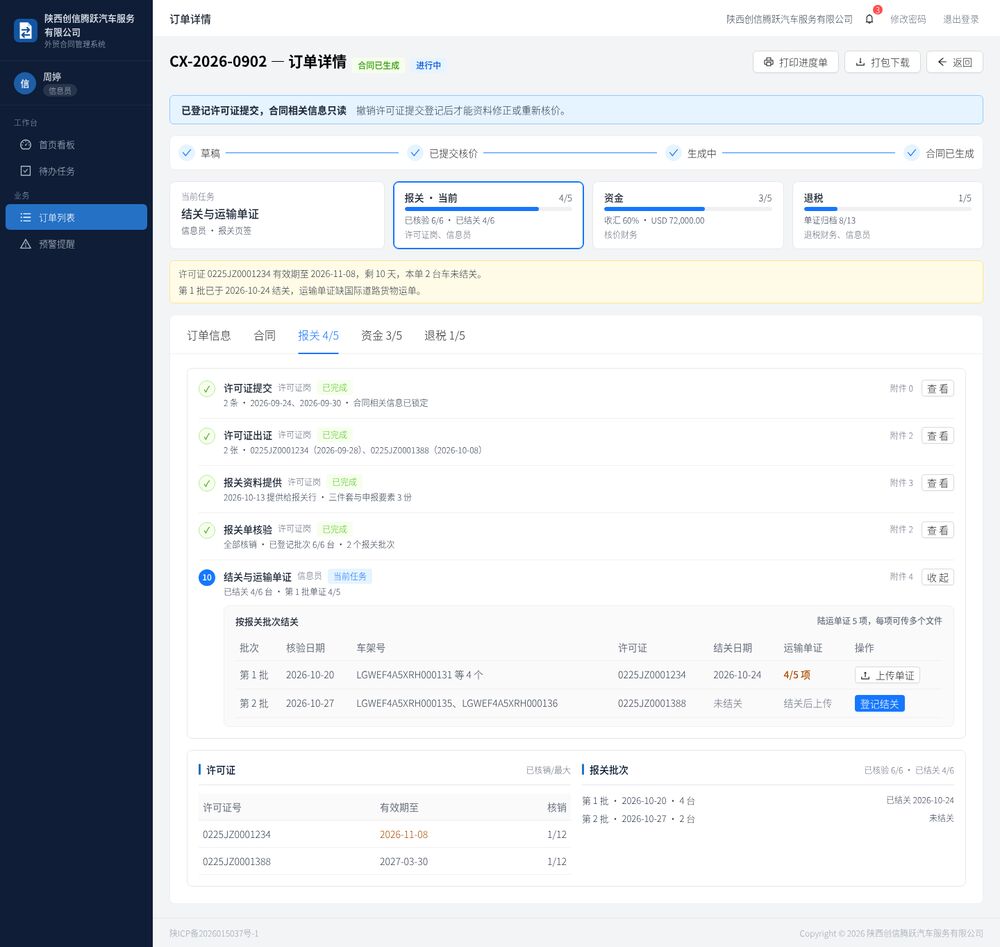Click the completed check icon for 报关单核验
The height and width of the screenshot is (947, 1000).
(x=207, y=530)
